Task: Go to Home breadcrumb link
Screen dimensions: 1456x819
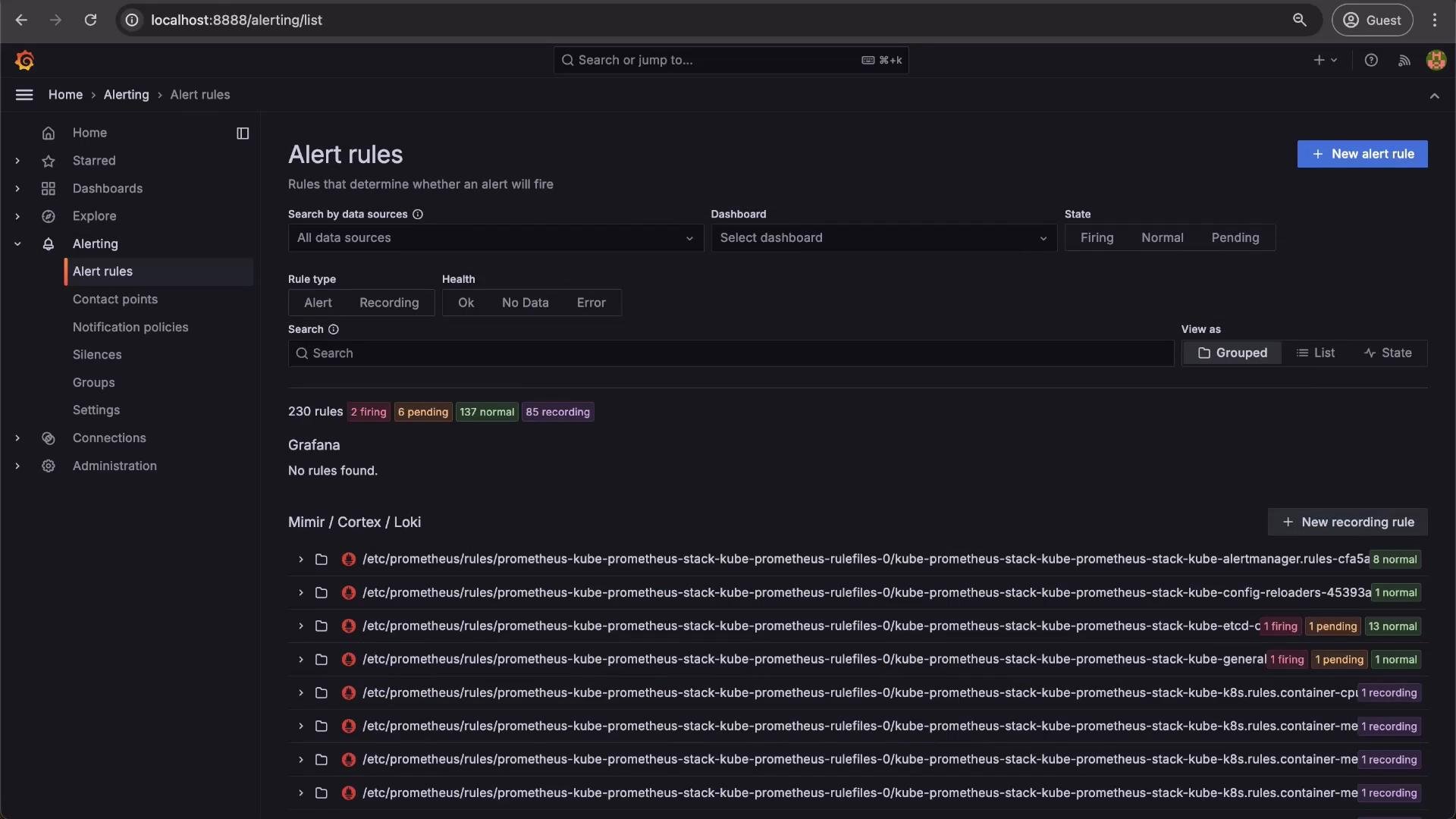Action: pyautogui.click(x=65, y=95)
